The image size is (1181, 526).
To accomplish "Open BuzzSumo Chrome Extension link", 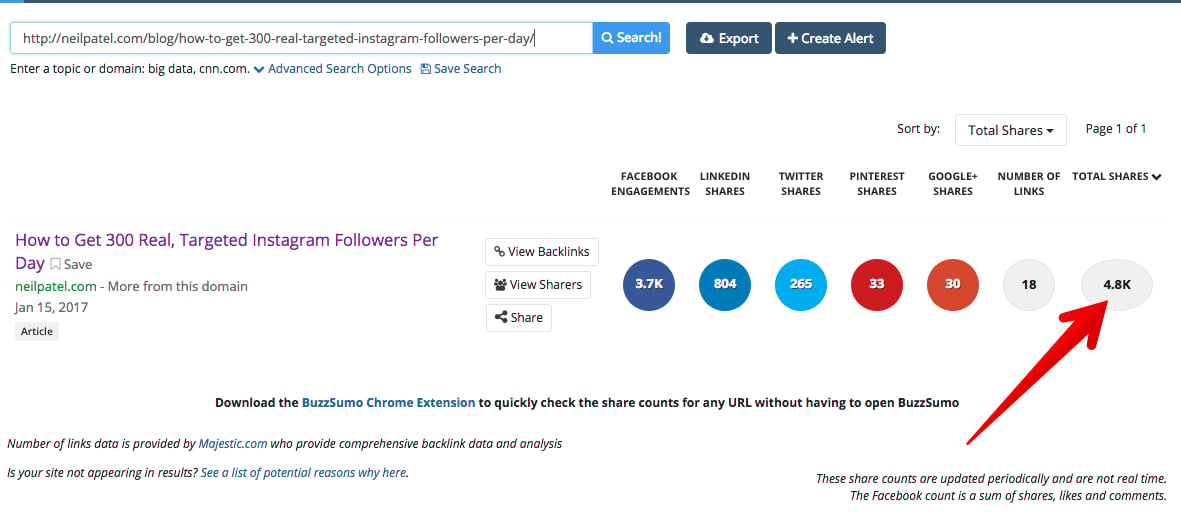I will (389, 402).
